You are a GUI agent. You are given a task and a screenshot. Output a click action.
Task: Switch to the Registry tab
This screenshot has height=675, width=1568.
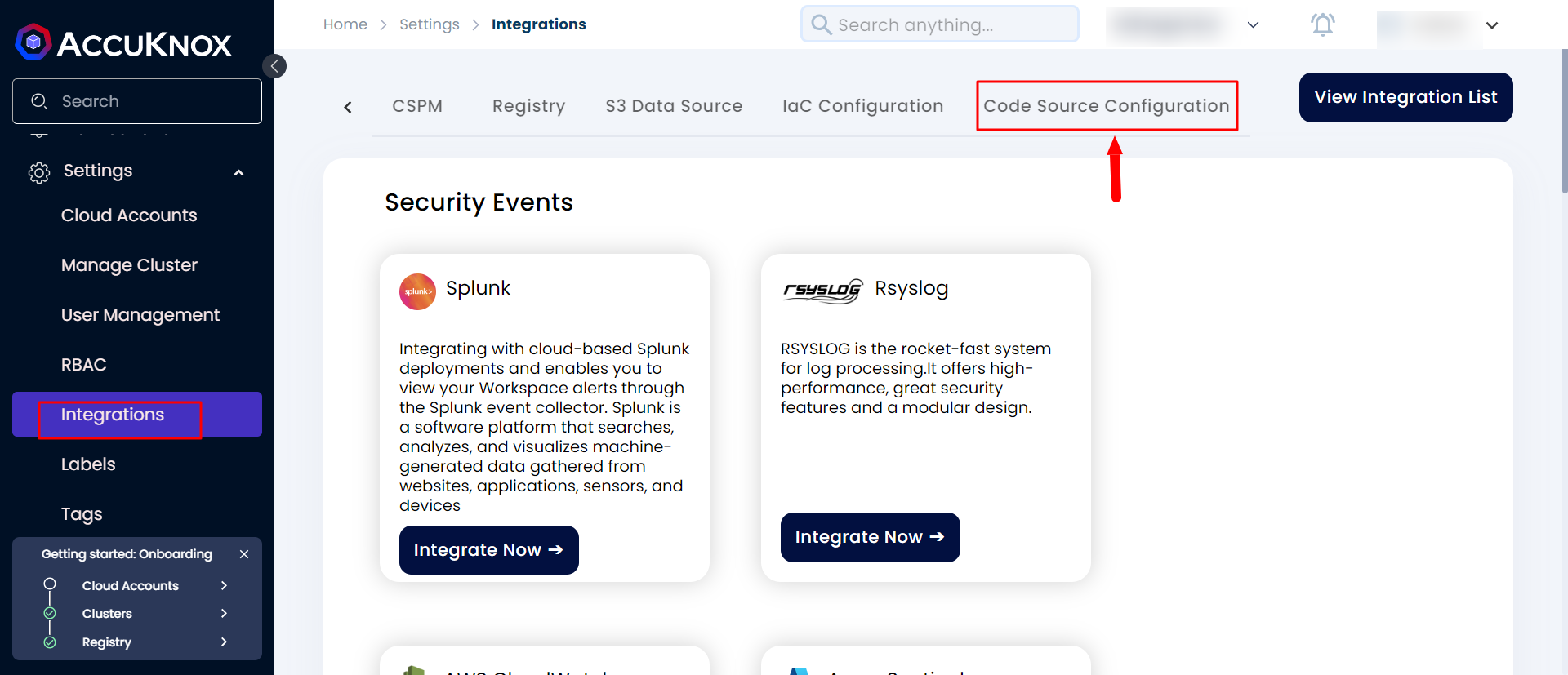pos(528,106)
